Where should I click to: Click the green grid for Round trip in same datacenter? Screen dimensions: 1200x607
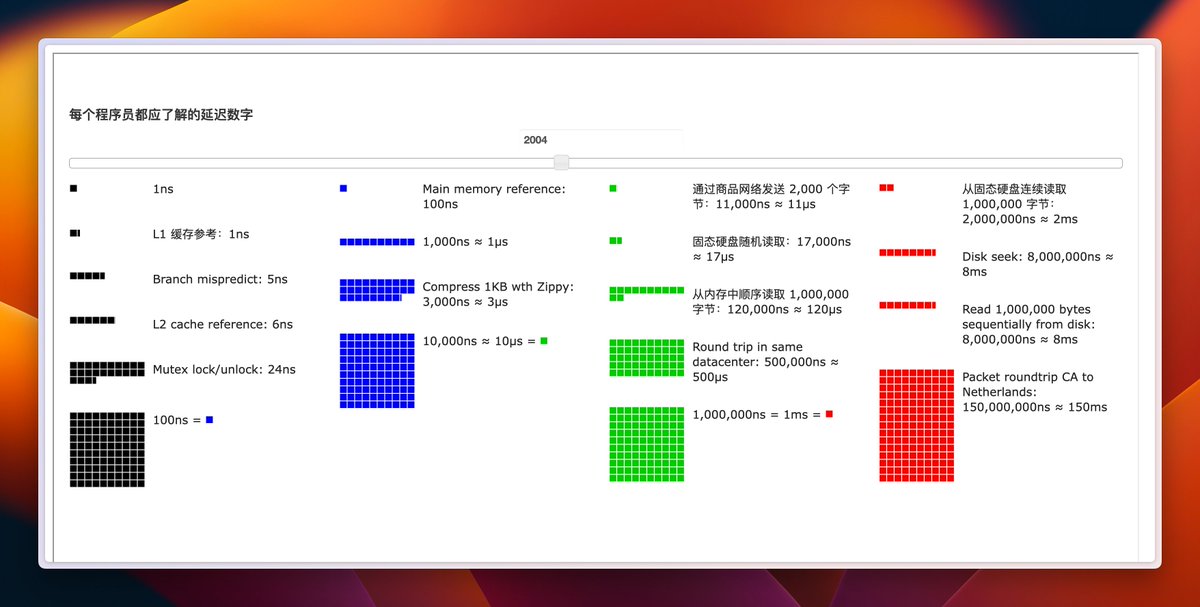(647, 358)
